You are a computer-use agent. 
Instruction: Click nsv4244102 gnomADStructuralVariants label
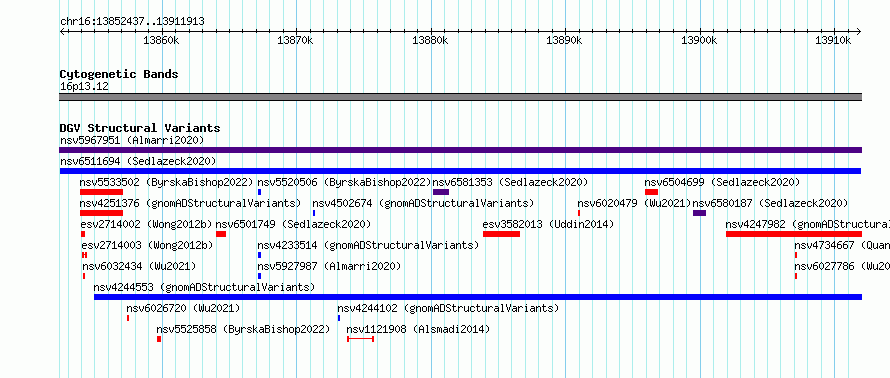[x=448, y=308]
